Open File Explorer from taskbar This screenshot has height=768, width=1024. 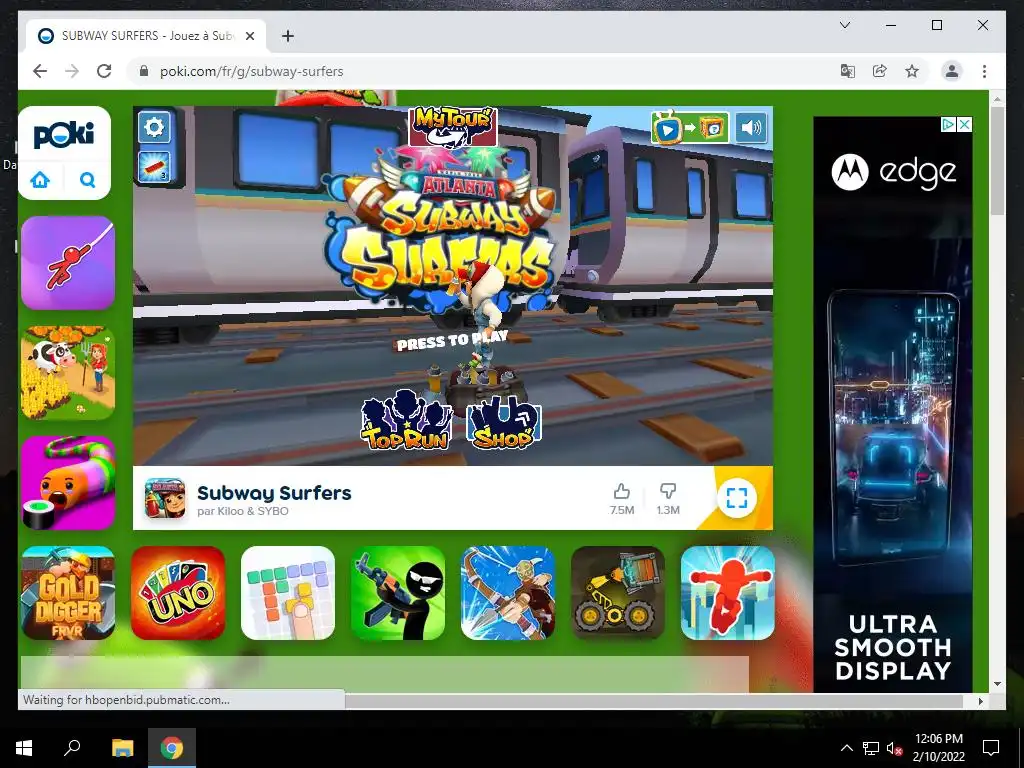click(122, 748)
